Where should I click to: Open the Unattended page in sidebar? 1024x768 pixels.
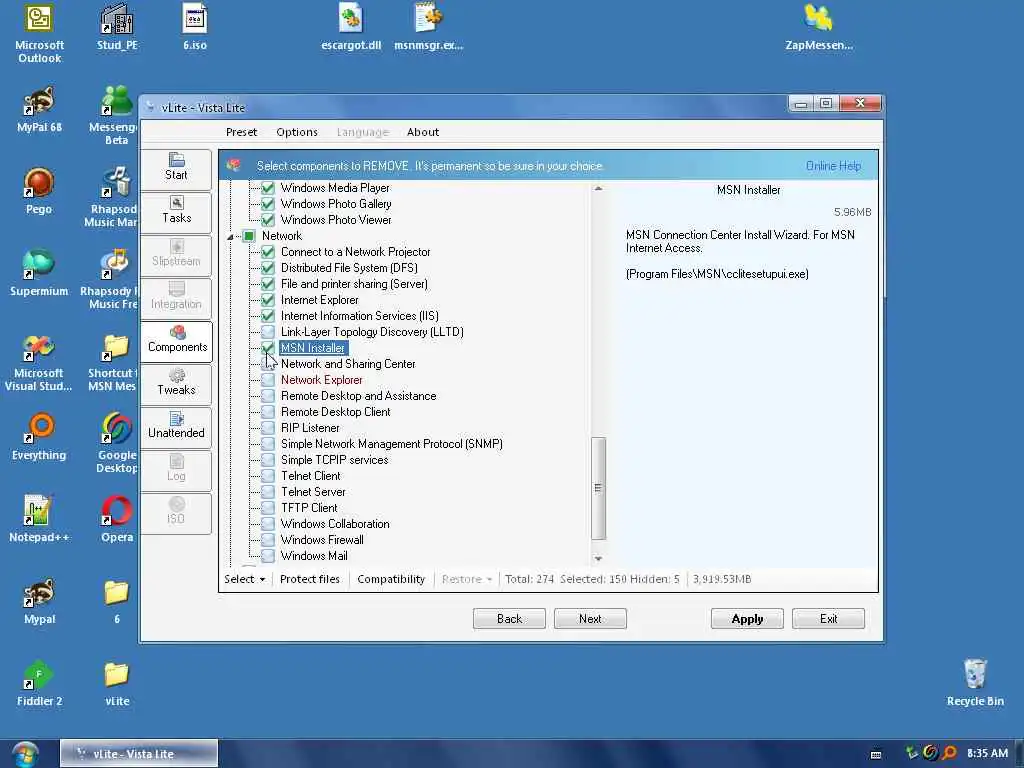tap(176, 426)
